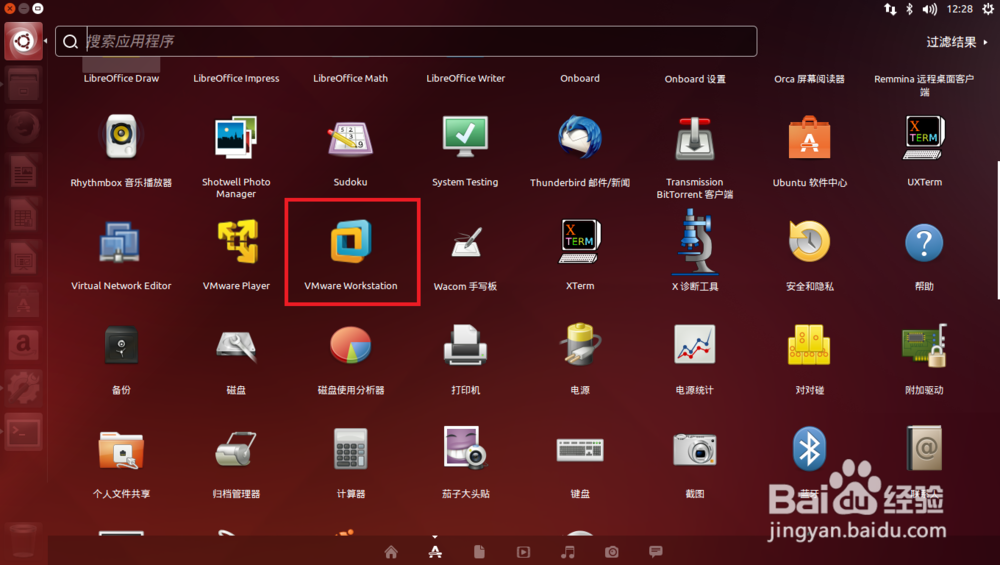Open Ubuntu Software Center
Image resolution: width=1000 pixels, height=565 pixels.
tap(809, 136)
